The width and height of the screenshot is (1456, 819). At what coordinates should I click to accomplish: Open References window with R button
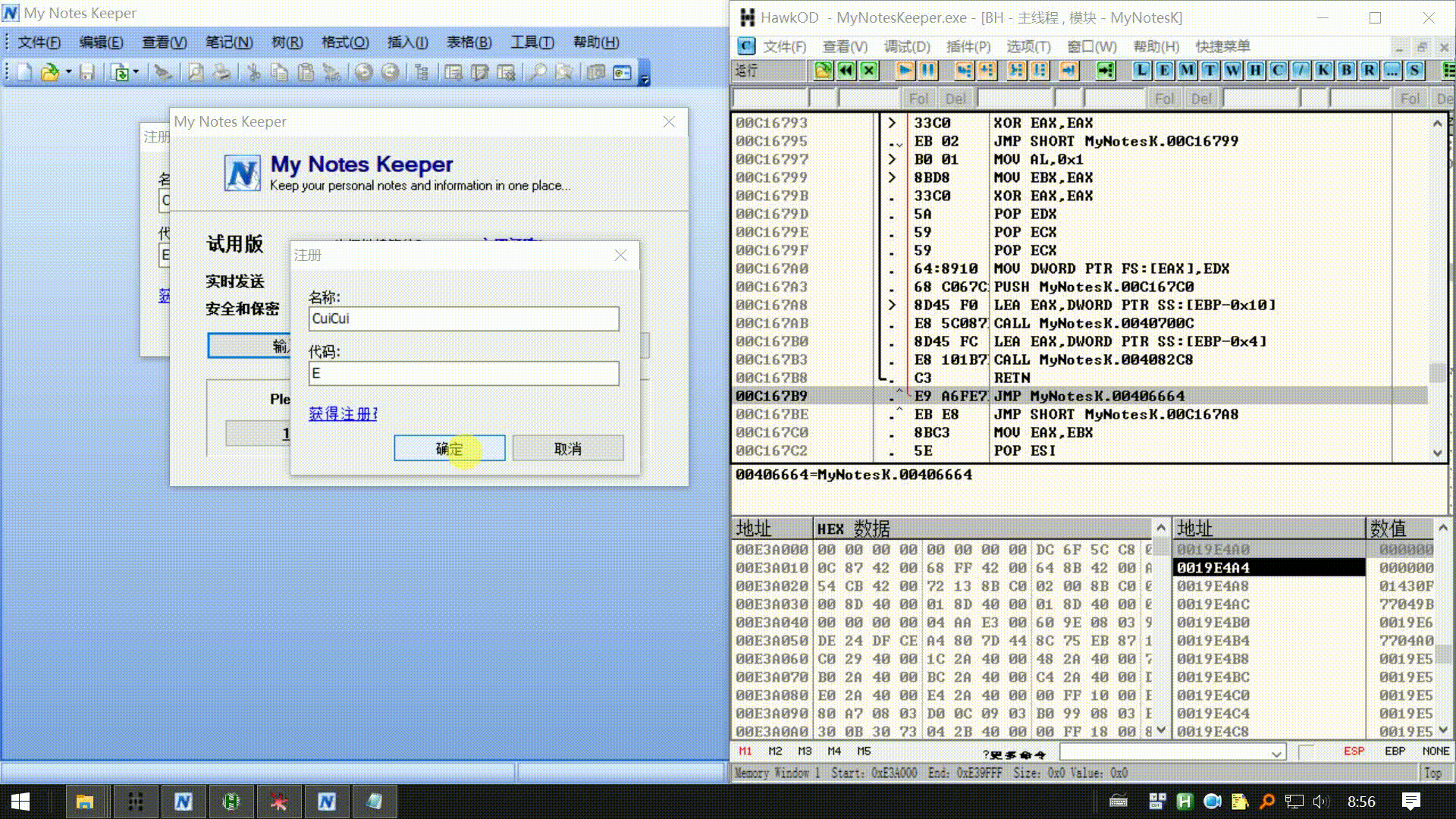[1369, 71]
